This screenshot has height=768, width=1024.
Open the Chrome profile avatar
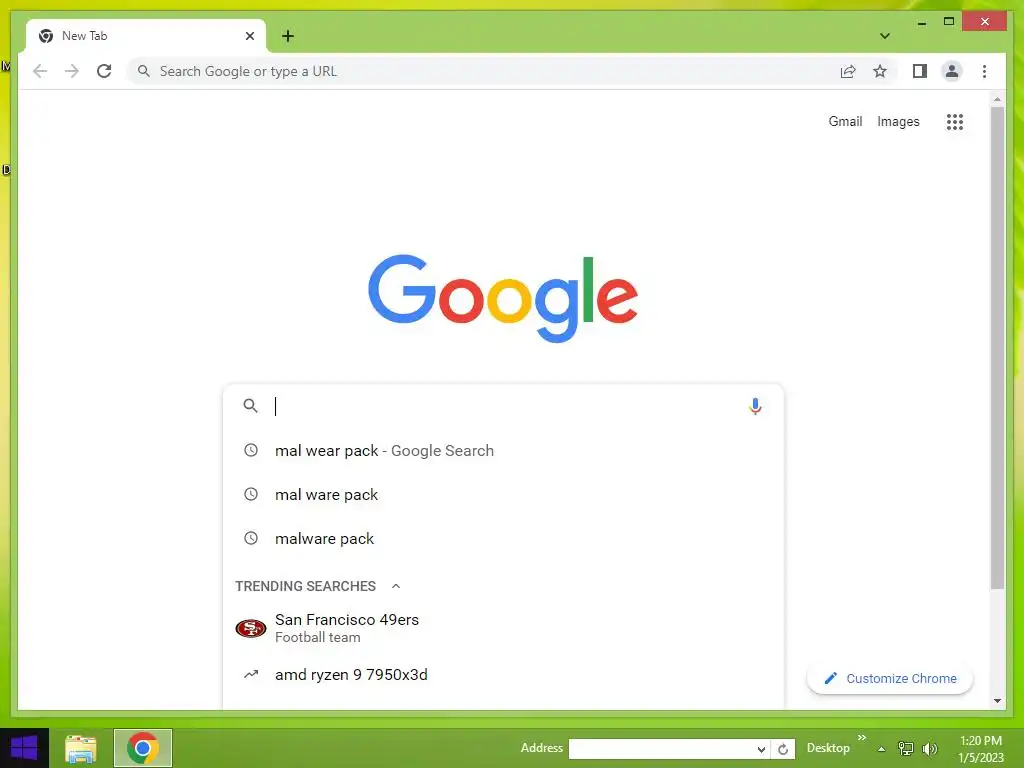click(952, 71)
